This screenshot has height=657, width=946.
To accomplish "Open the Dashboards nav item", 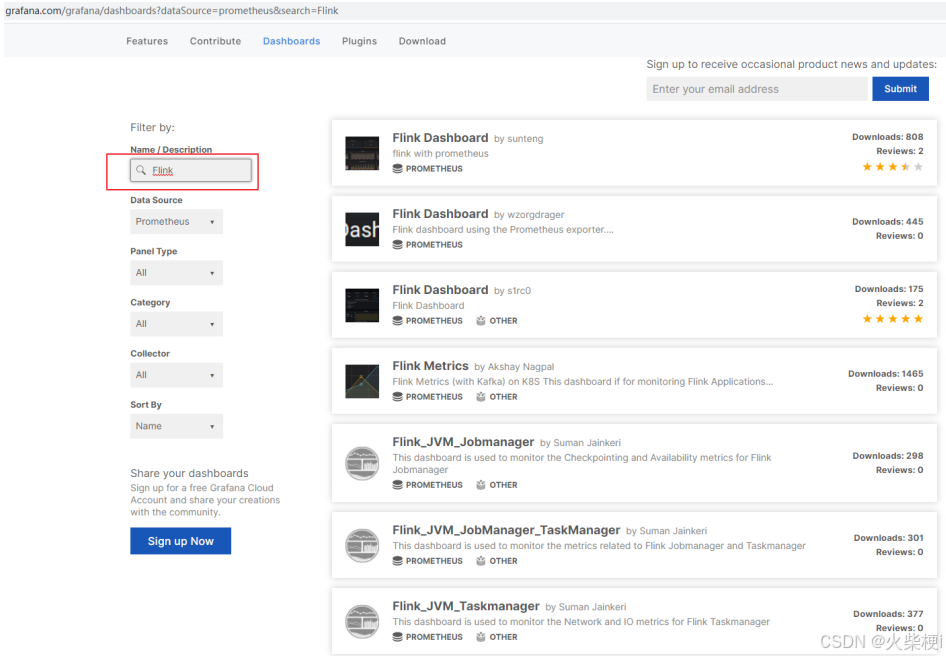I will tap(291, 41).
